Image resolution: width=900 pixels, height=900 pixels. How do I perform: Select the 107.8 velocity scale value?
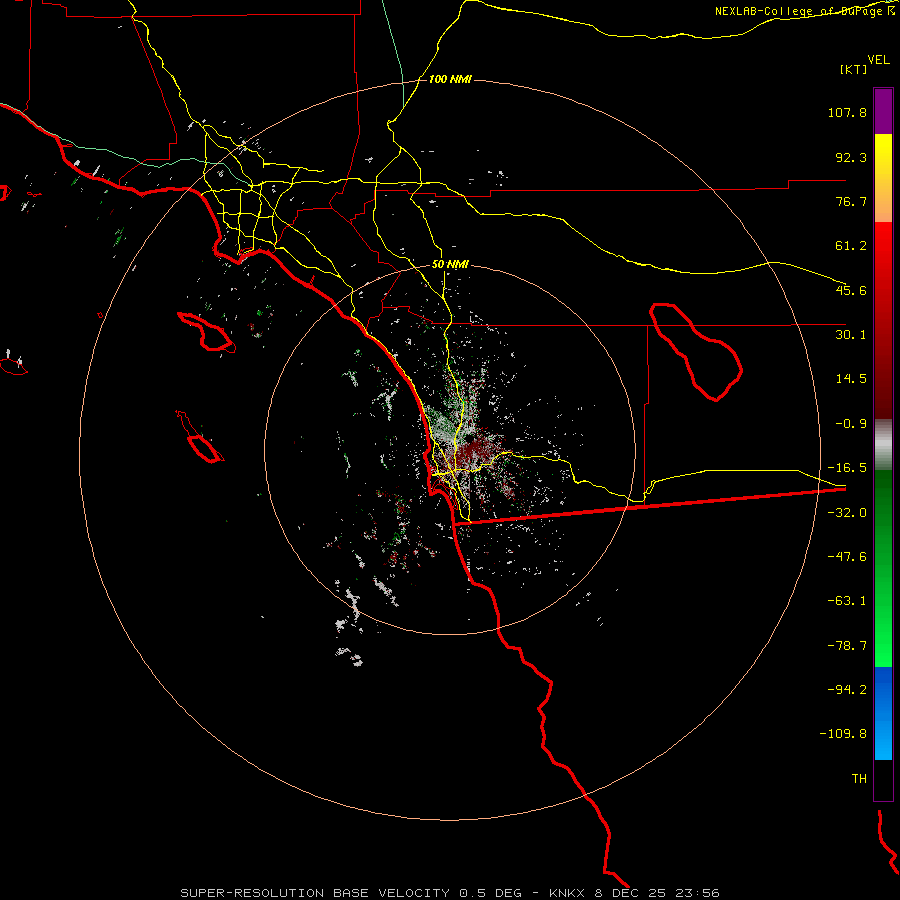tap(847, 112)
